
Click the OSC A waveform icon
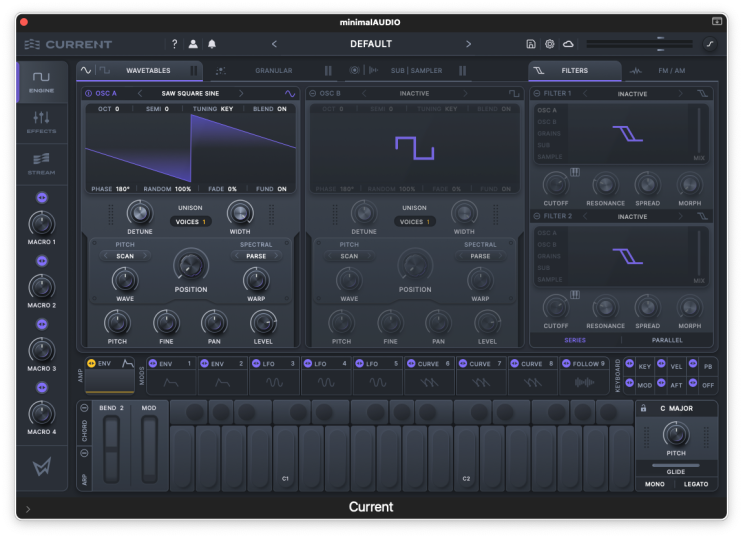pos(290,93)
